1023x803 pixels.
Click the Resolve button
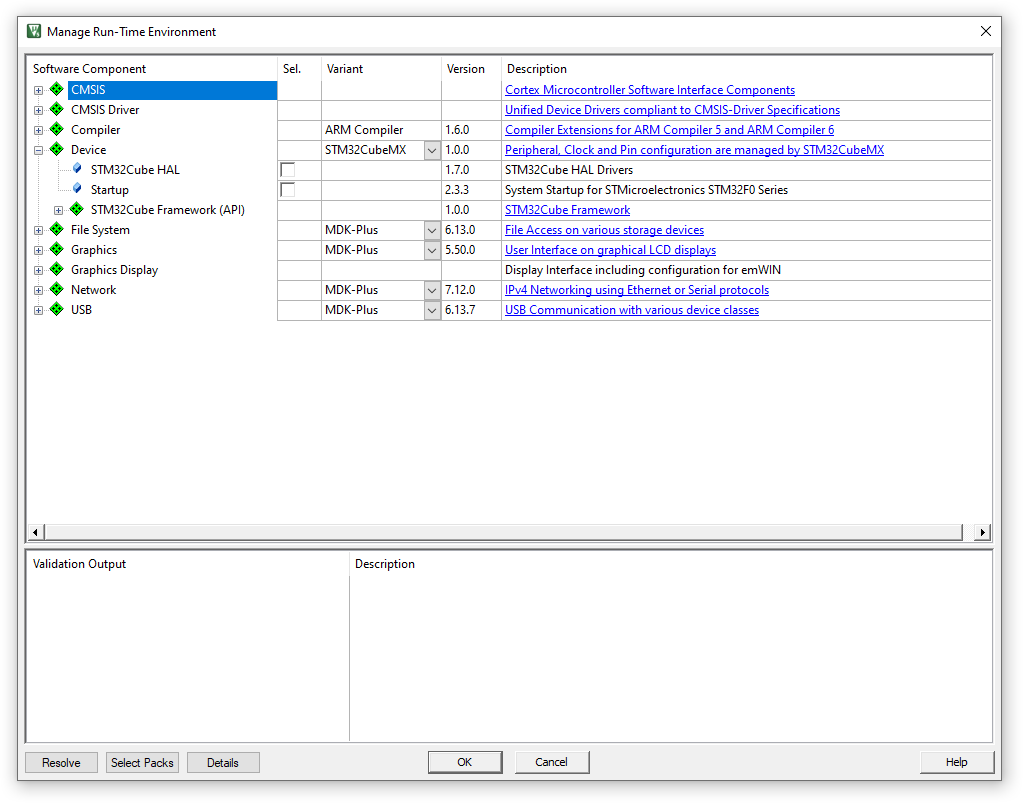pos(61,762)
